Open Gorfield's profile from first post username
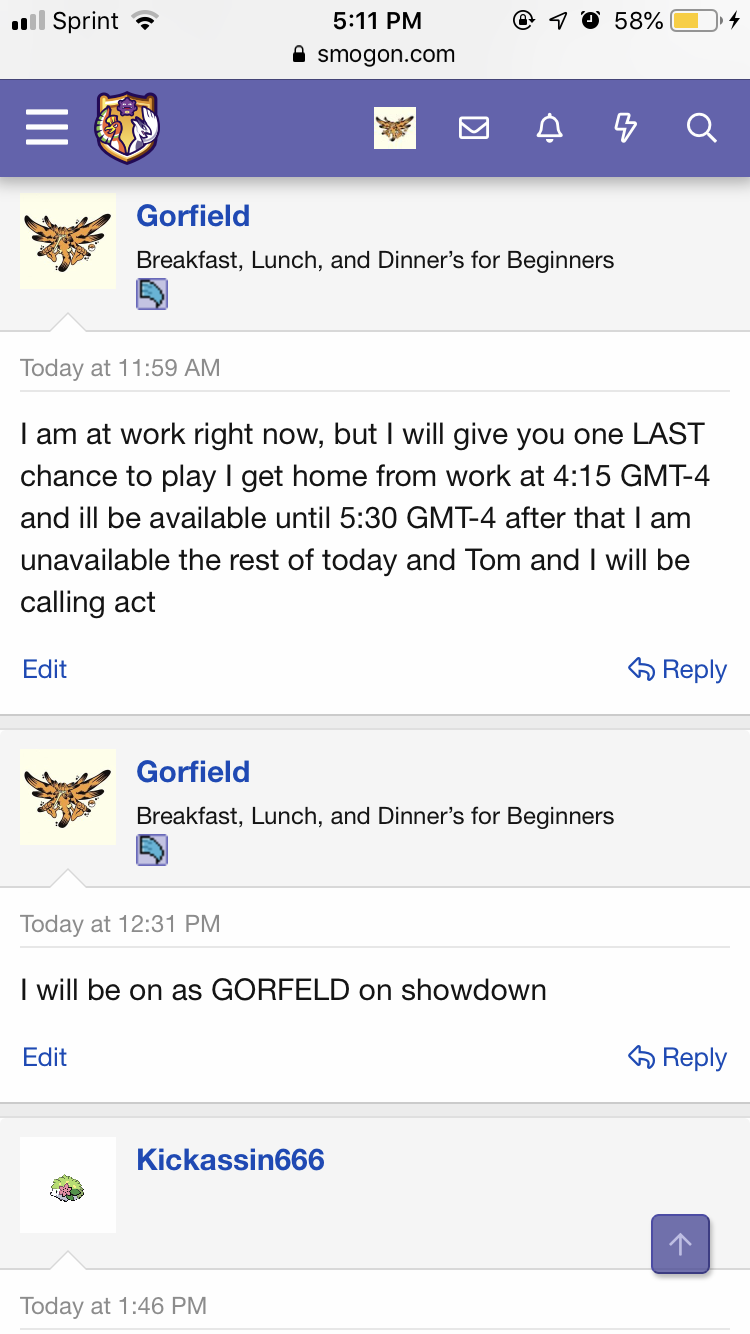The width and height of the screenshot is (750, 1334). click(193, 216)
